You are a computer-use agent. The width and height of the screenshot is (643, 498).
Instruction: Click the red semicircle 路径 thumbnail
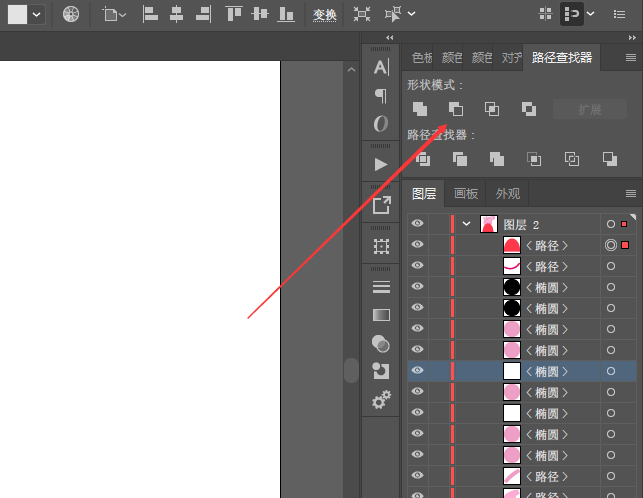pos(512,245)
